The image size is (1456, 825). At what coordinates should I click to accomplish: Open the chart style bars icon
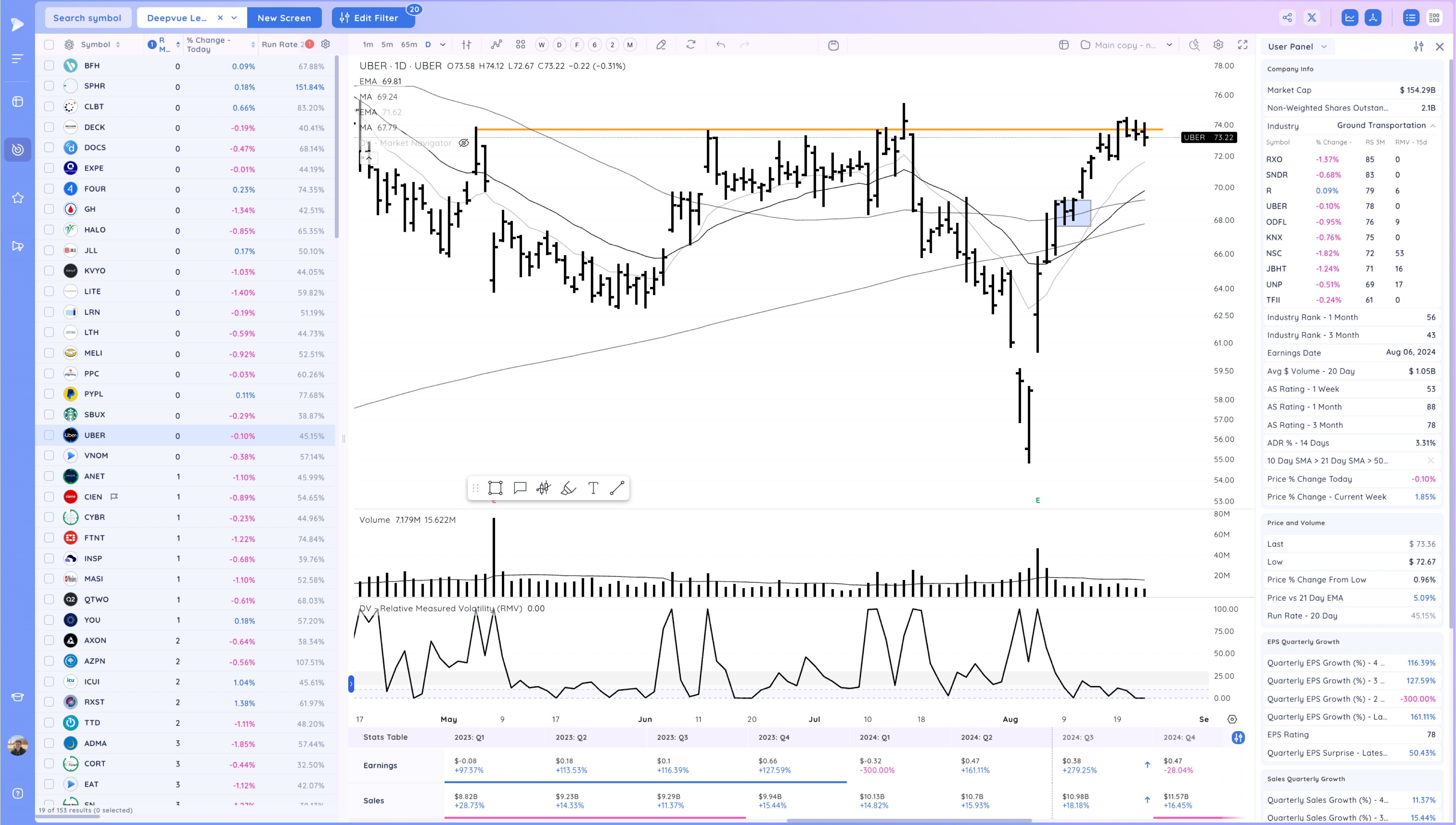(x=467, y=45)
